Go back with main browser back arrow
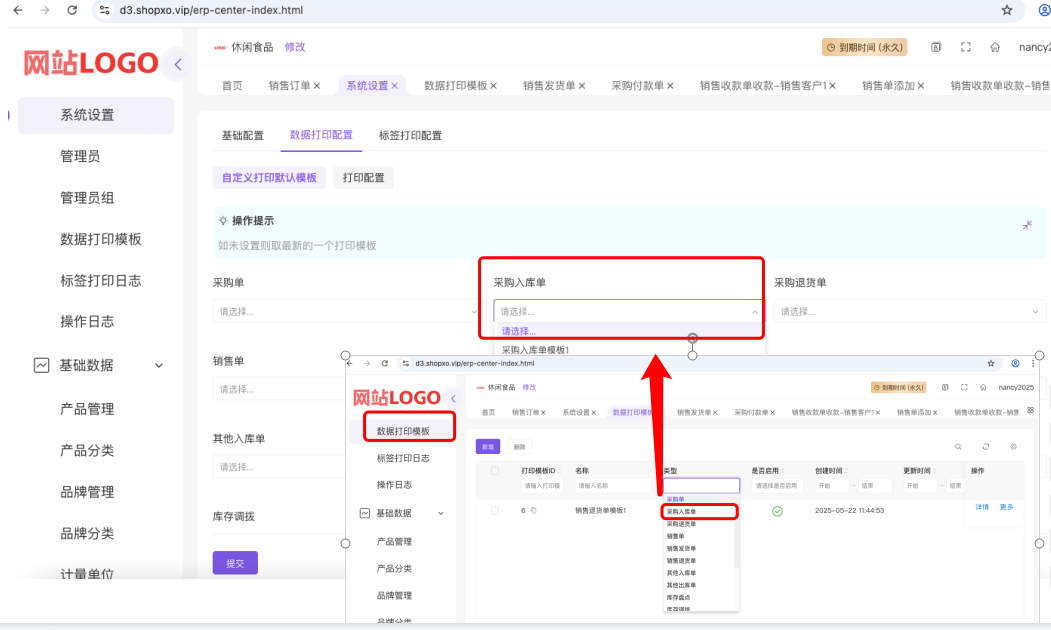This screenshot has width=1051, height=630. [18, 10]
